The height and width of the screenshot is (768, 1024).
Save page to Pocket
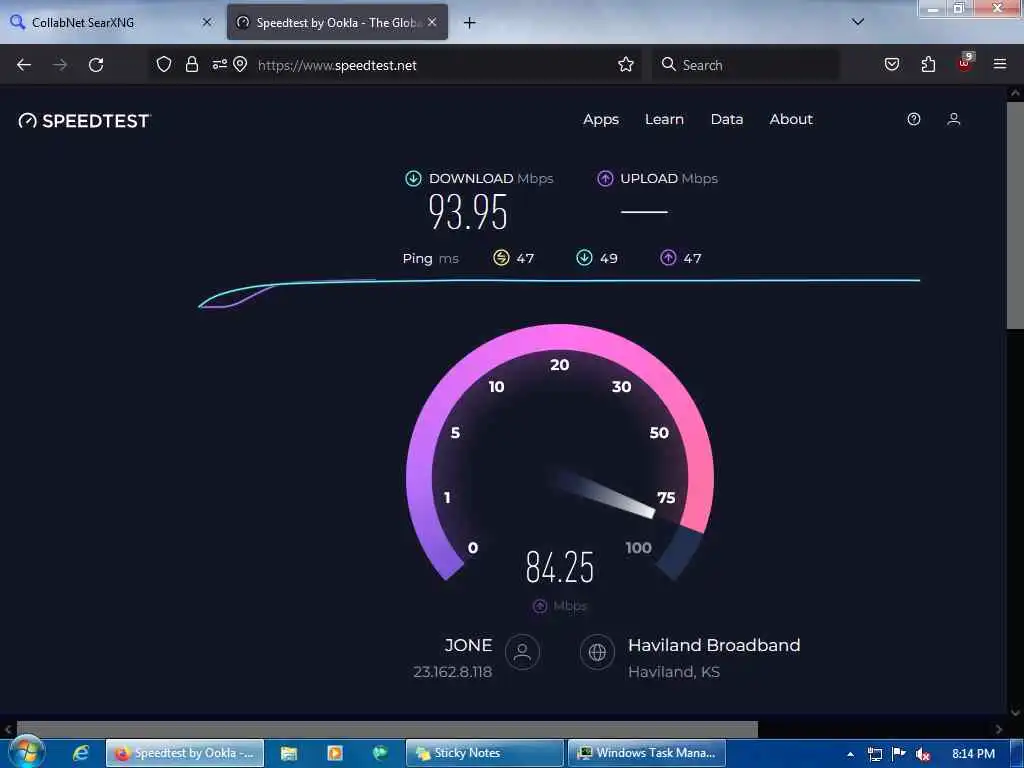pos(892,64)
